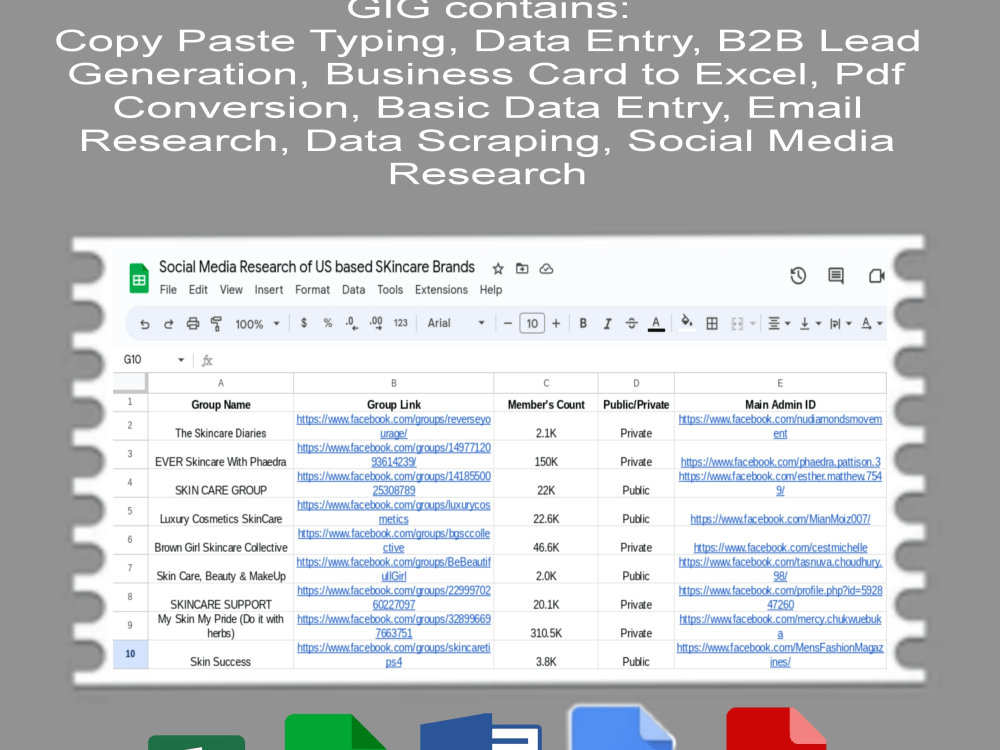
Task: Click the select-all corner box
Action: [130, 383]
